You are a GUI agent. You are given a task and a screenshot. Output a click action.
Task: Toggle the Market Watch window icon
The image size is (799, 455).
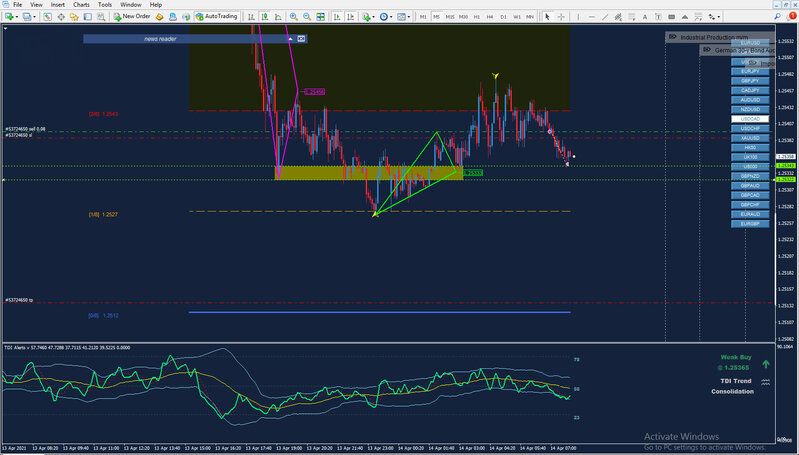click(47, 17)
